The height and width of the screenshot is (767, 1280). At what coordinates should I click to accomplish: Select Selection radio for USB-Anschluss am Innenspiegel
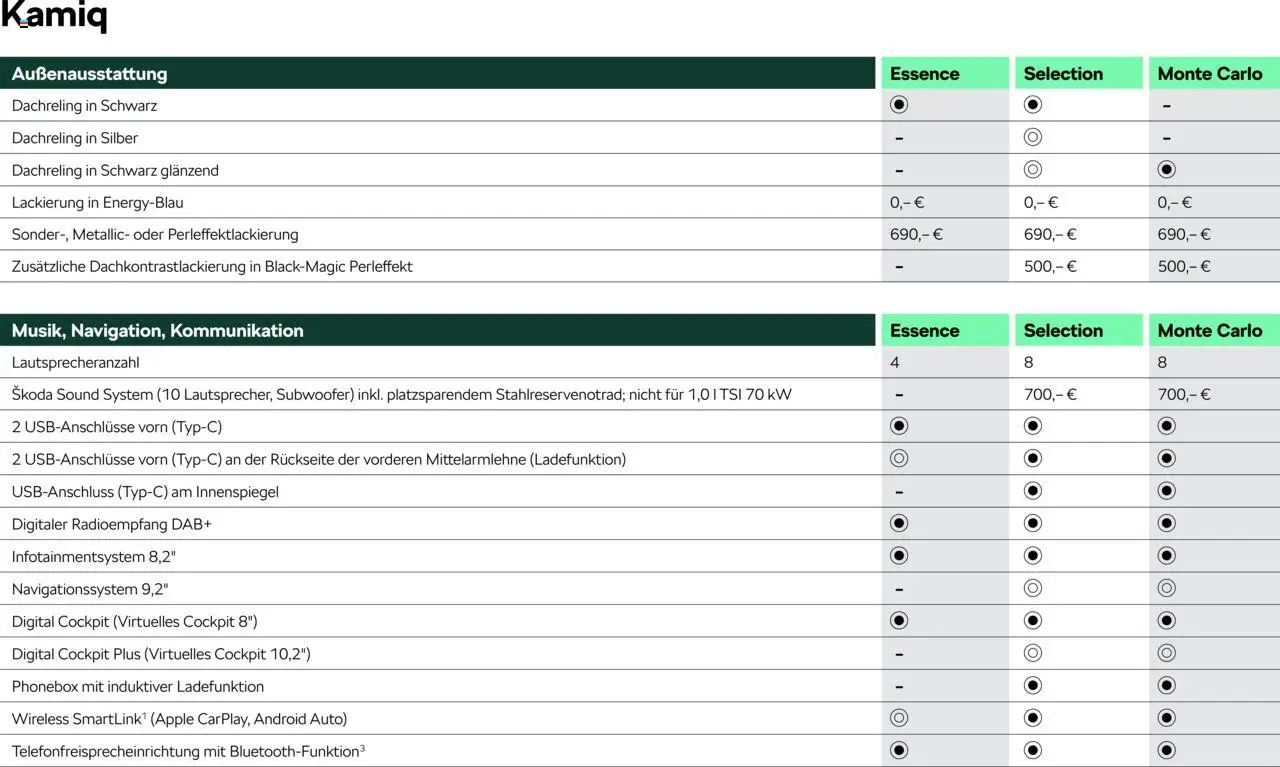[1033, 491]
